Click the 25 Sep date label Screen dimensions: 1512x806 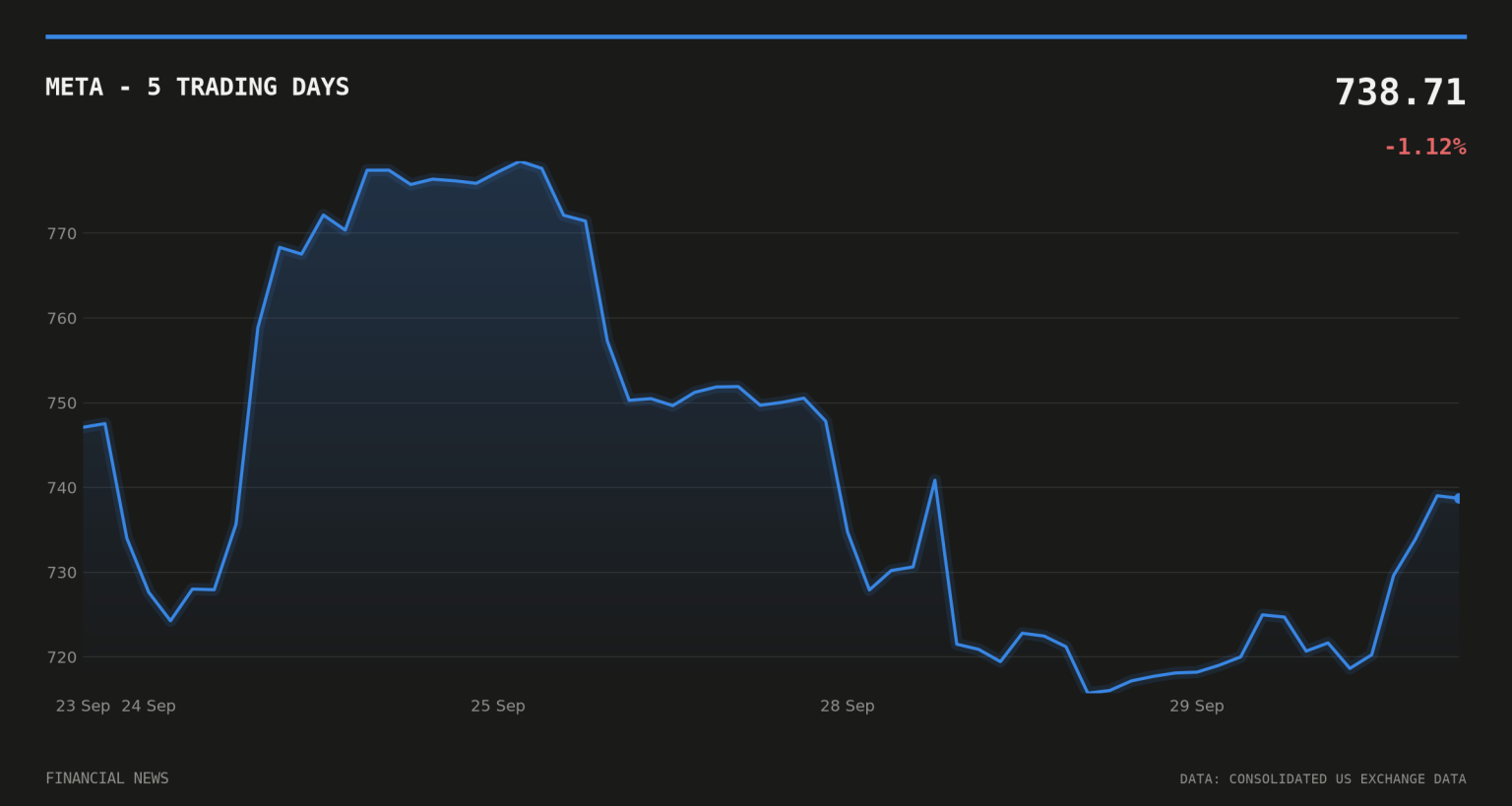[498, 706]
